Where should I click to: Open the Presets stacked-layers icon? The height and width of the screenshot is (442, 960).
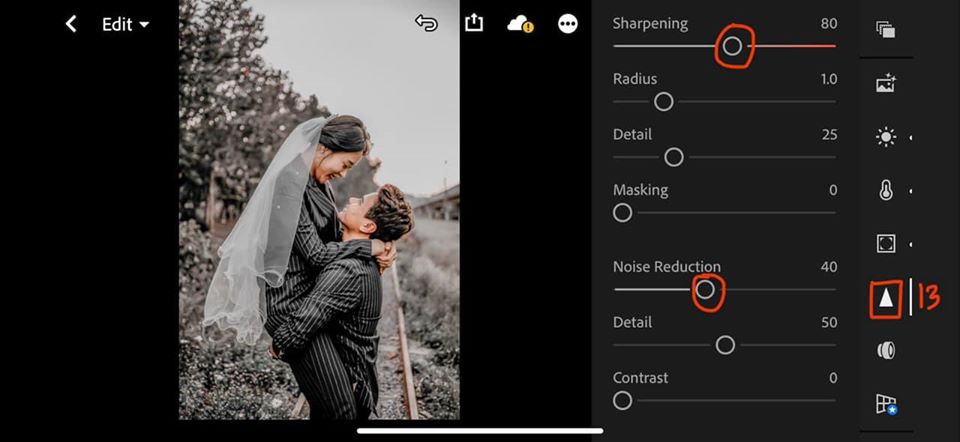885,29
